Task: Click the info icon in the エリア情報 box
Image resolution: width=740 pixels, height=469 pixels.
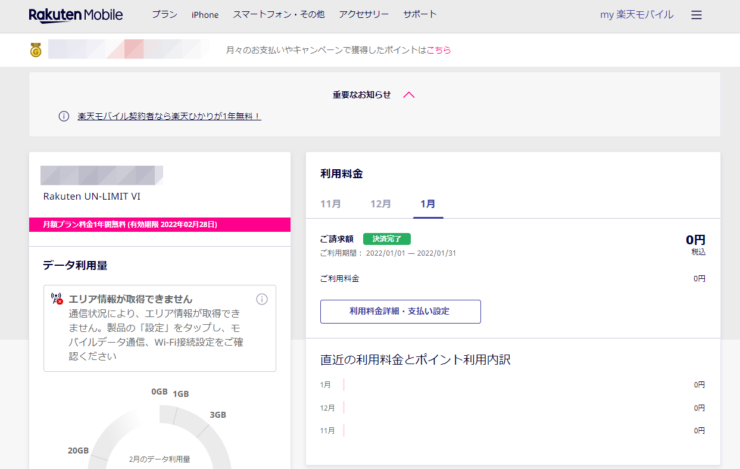Action: tap(262, 299)
